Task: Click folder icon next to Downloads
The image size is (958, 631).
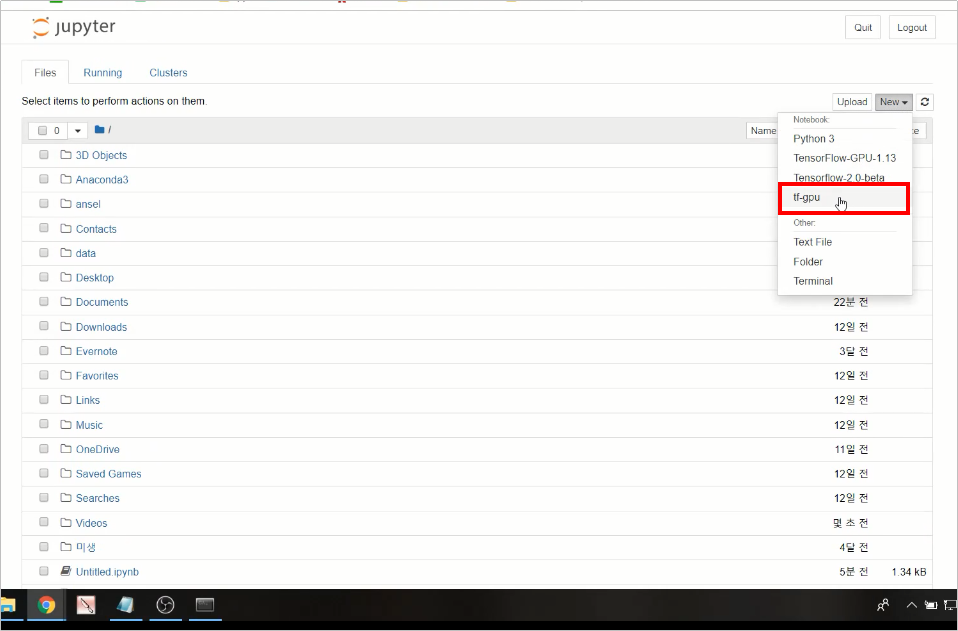Action: point(66,327)
